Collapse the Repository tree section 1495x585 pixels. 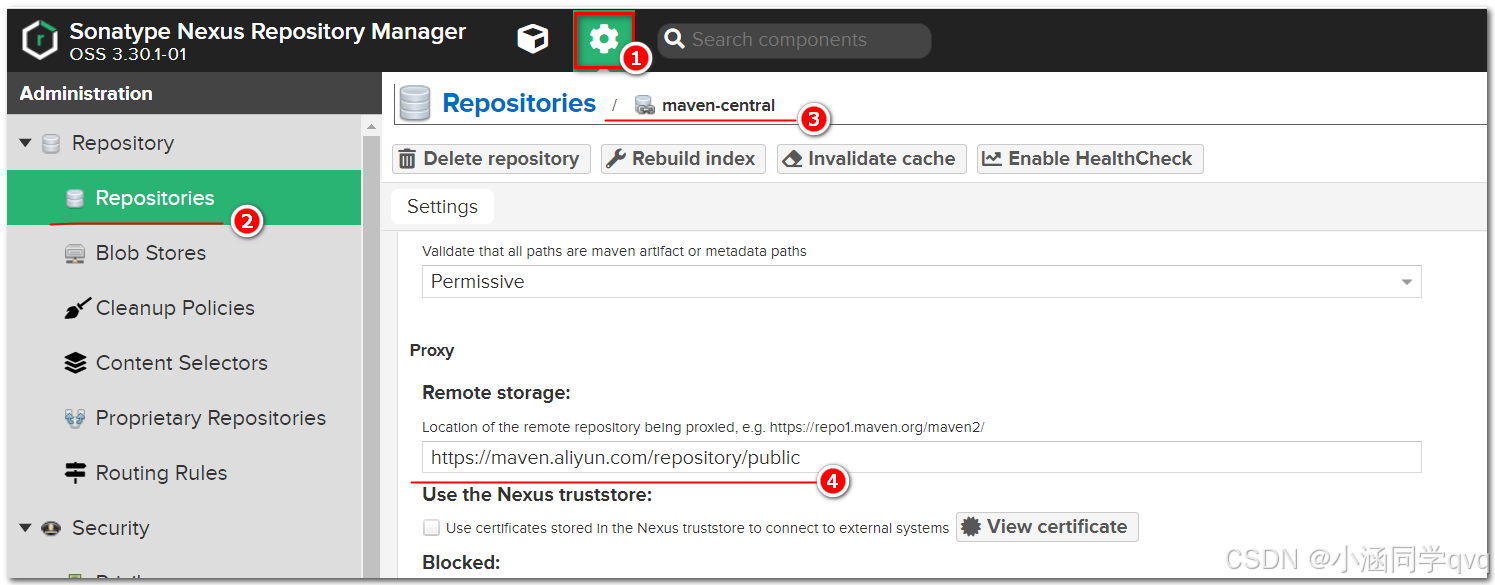click(26, 143)
